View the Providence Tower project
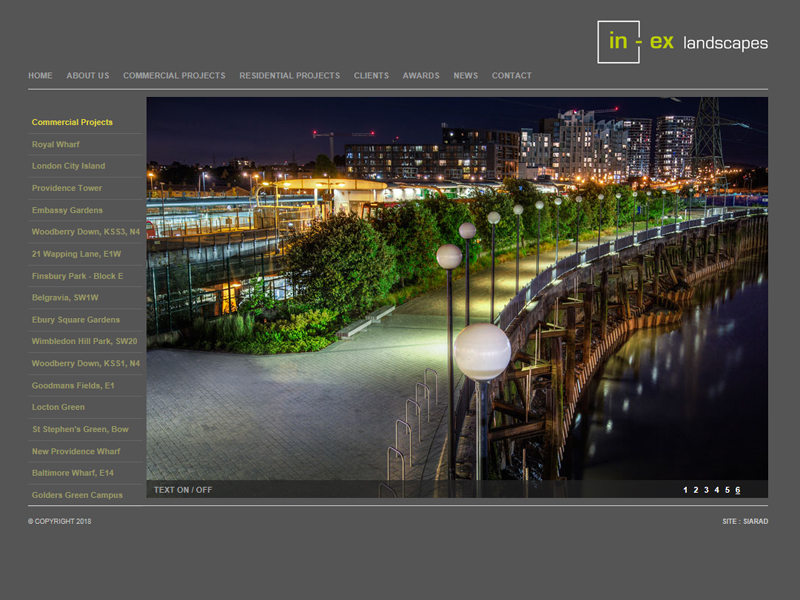The width and height of the screenshot is (800, 600). (x=67, y=188)
